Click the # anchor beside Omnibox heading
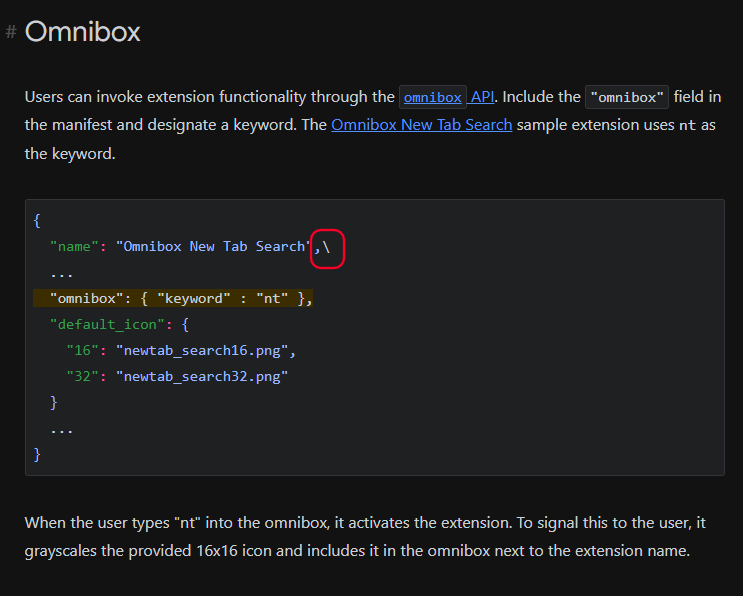This screenshot has width=743, height=596. pyautogui.click(x=11, y=32)
